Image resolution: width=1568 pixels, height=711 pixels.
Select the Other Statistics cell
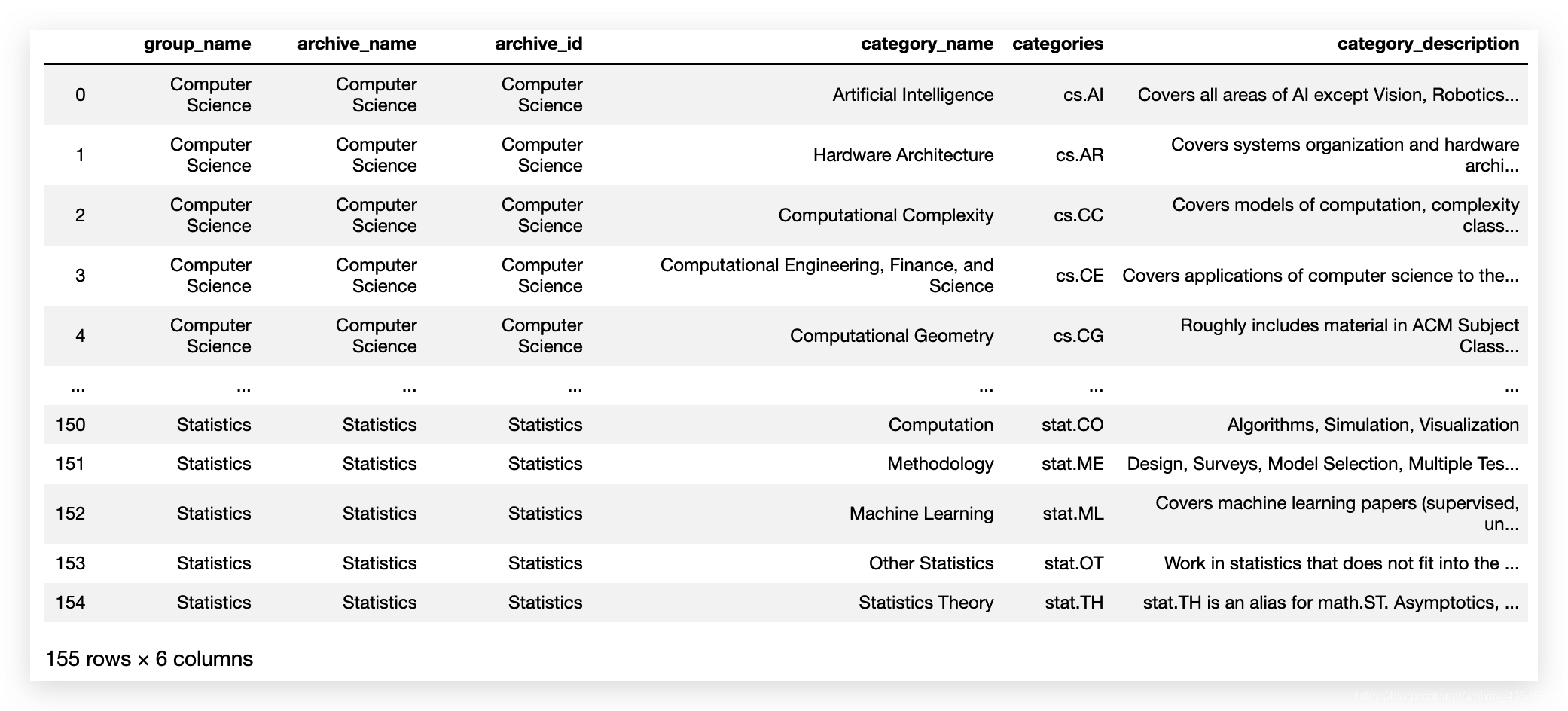(932, 563)
